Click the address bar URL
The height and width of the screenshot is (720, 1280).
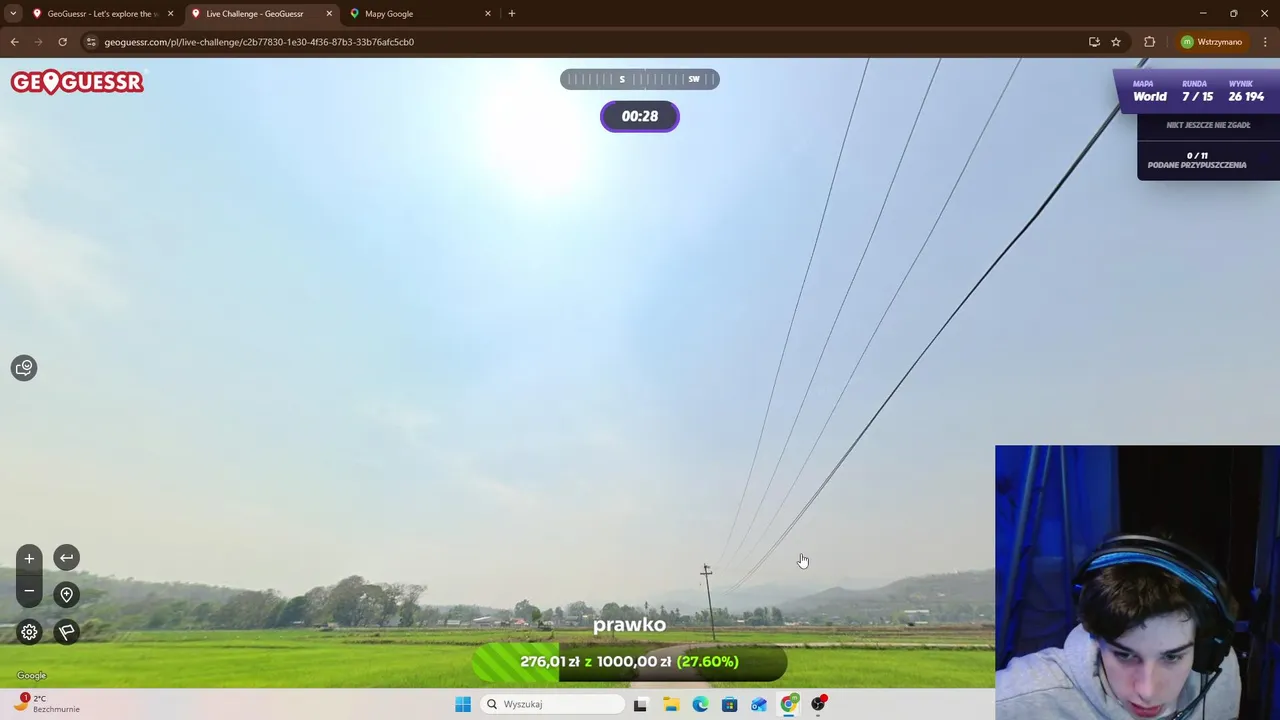click(x=259, y=42)
